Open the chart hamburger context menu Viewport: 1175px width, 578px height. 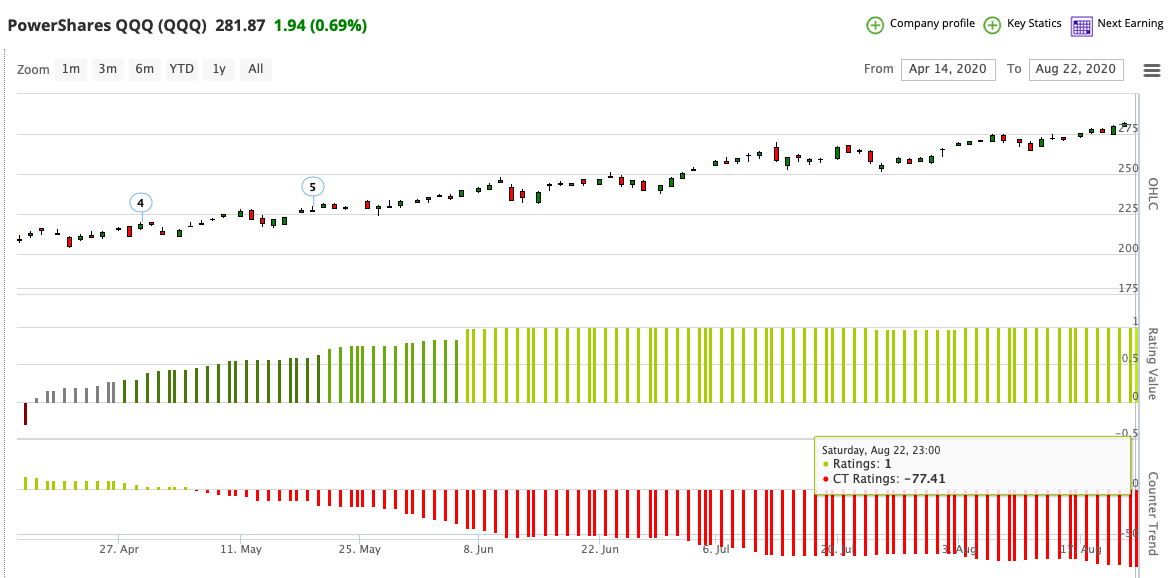tap(1152, 70)
